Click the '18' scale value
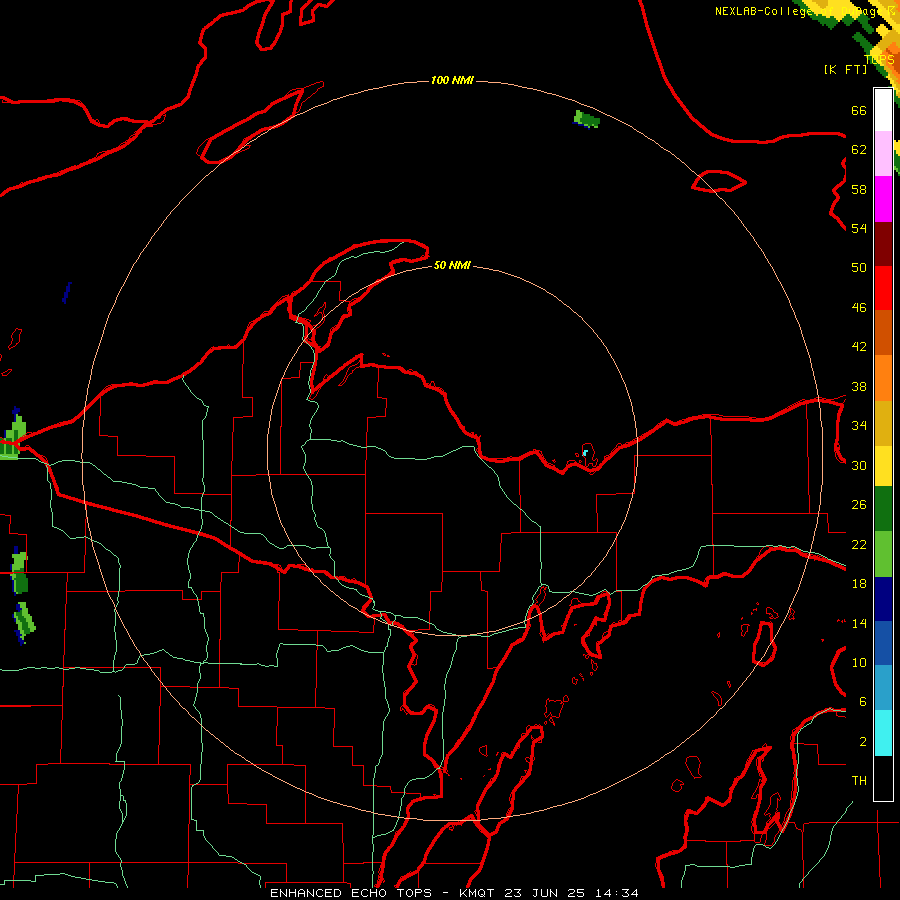 tap(859, 584)
